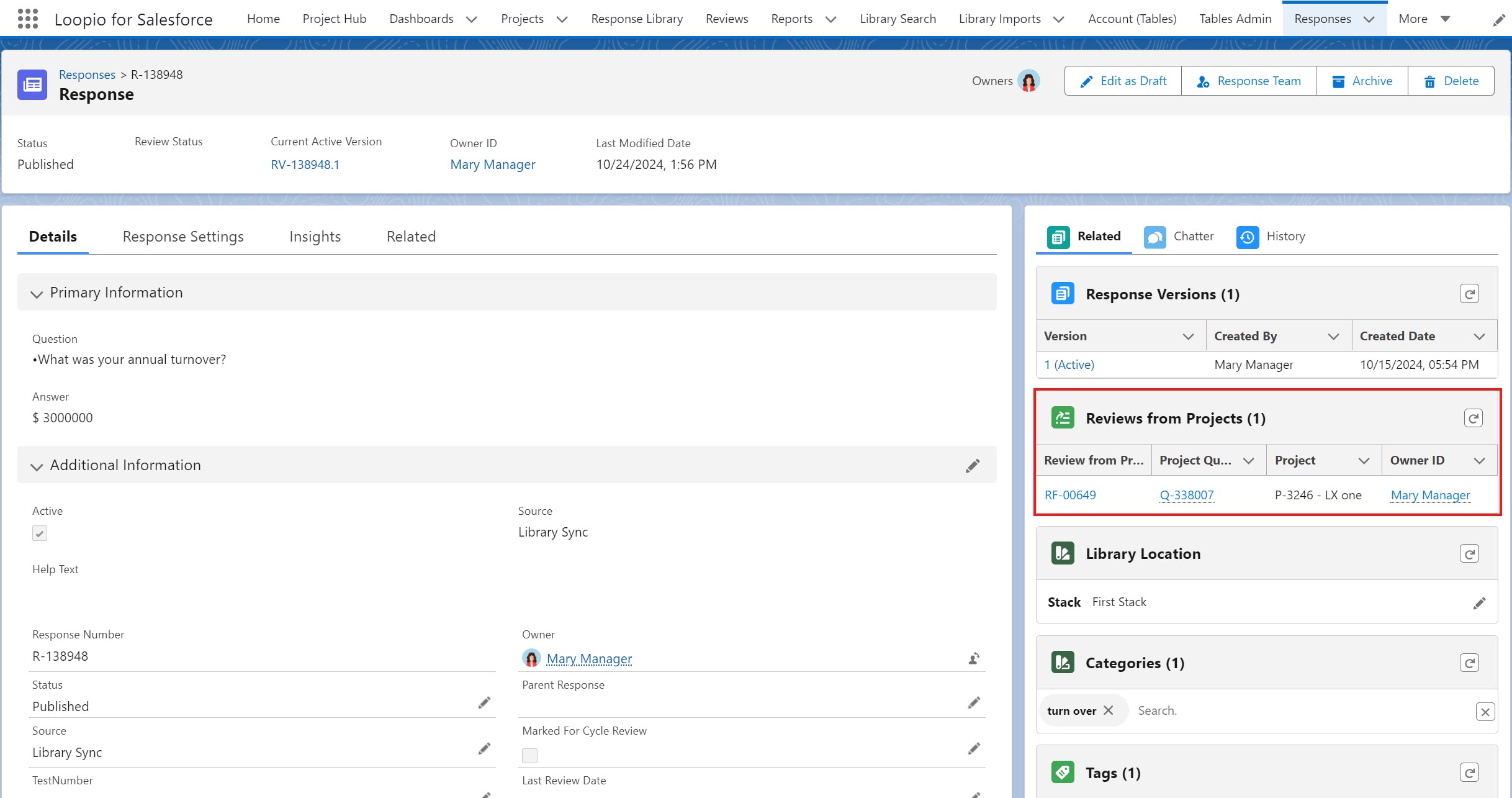Click the Response record icon in header
The image size is (1512, 798).
(32, 84)
